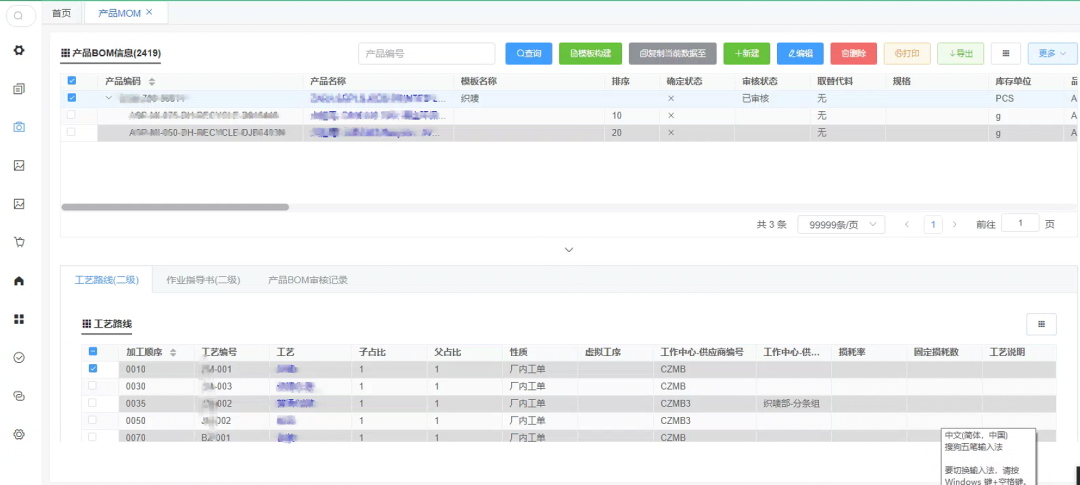The image size is (1080, 485).
Task: Go to the home sidebar icon
Action: [19, 280]
